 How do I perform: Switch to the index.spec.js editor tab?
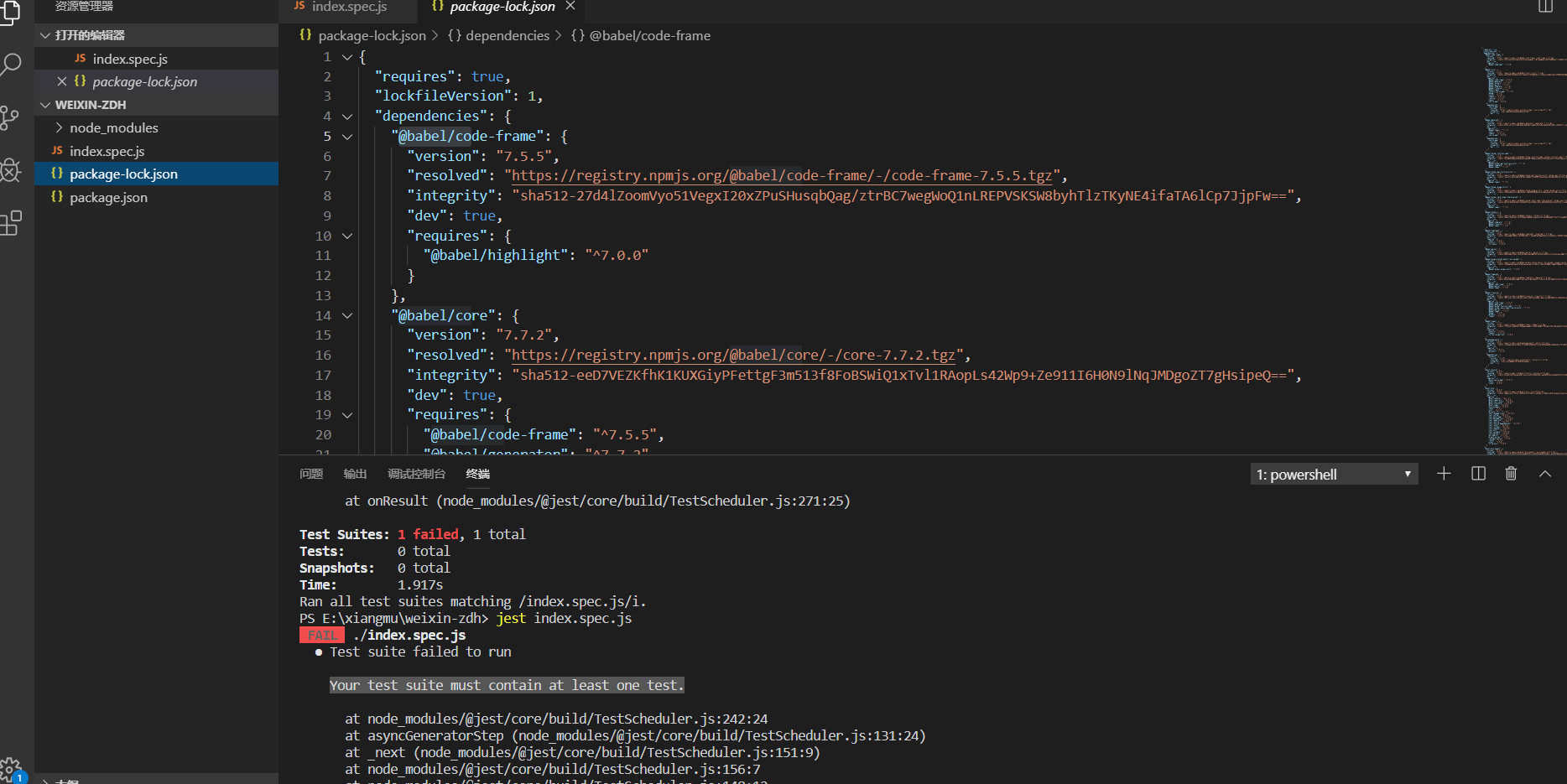pos(348,8)
